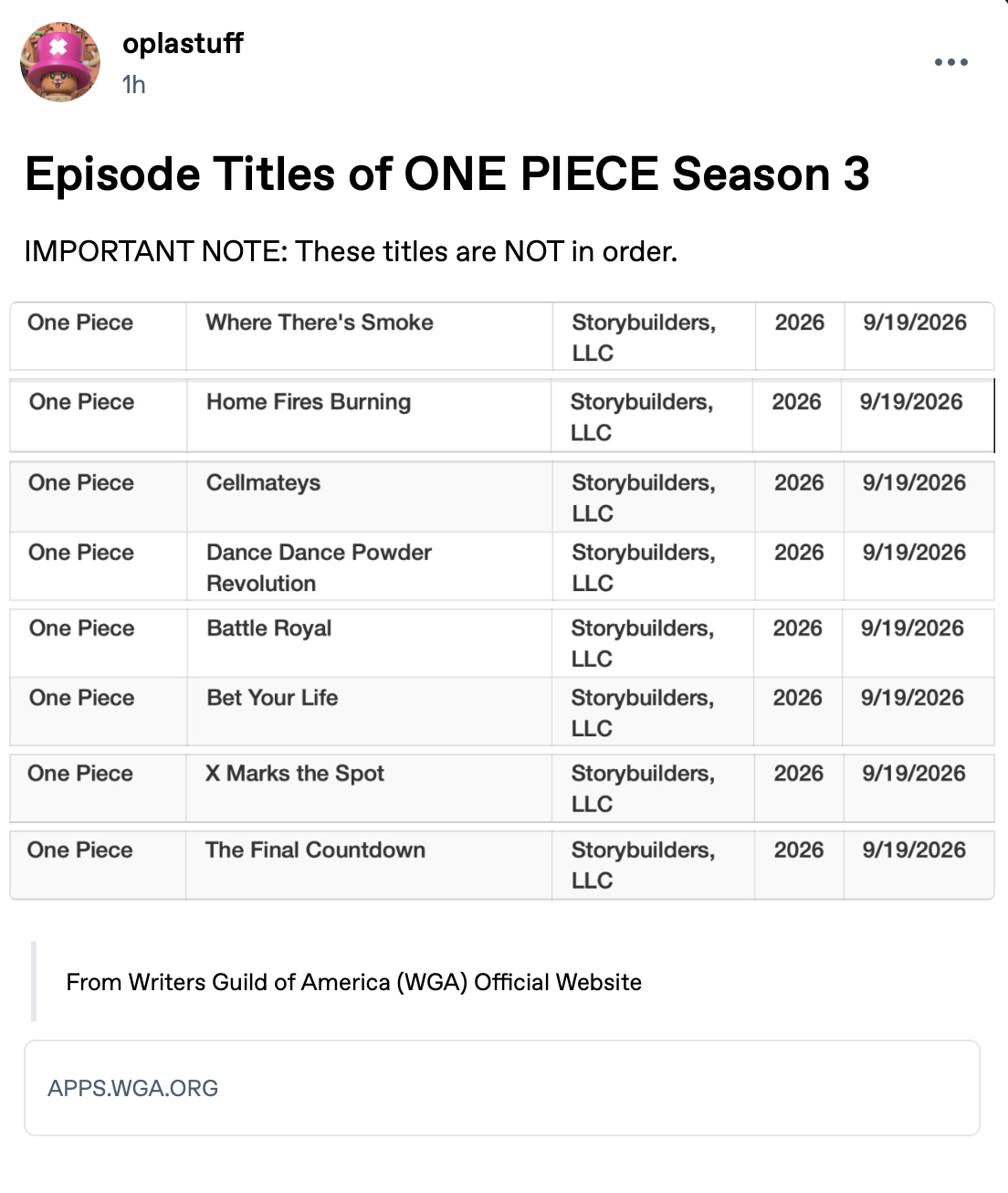Open the three-dot post options menu
Viewport: 1008px width, 1193px height.
click(950, 62)
